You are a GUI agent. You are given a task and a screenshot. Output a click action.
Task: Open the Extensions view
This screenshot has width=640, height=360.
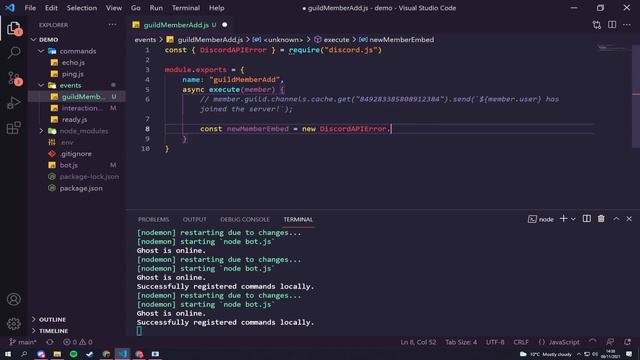click(14, 128)
